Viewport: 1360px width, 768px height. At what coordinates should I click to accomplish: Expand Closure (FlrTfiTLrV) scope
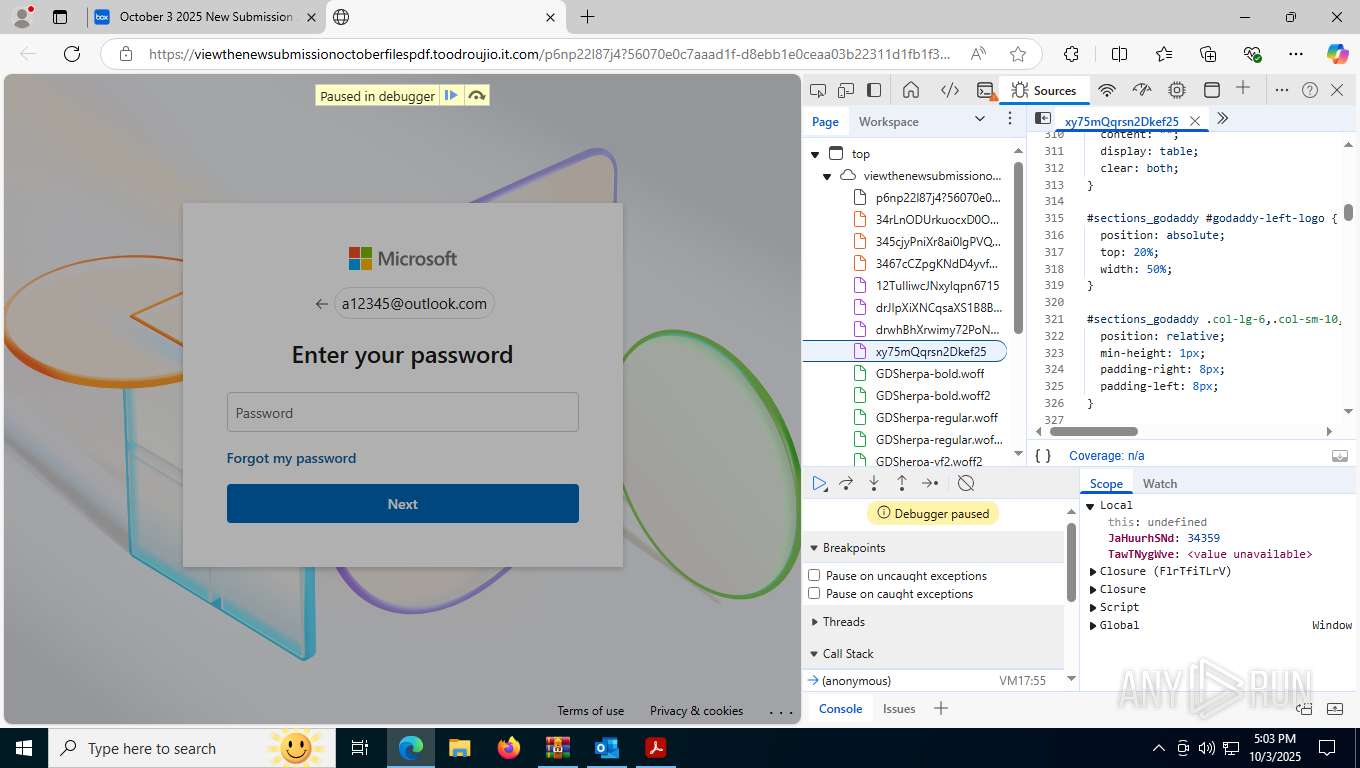pos(1093,571)
